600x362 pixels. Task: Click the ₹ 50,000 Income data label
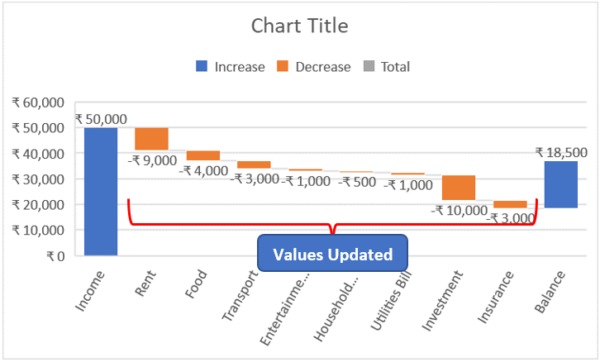click(101, 119)
